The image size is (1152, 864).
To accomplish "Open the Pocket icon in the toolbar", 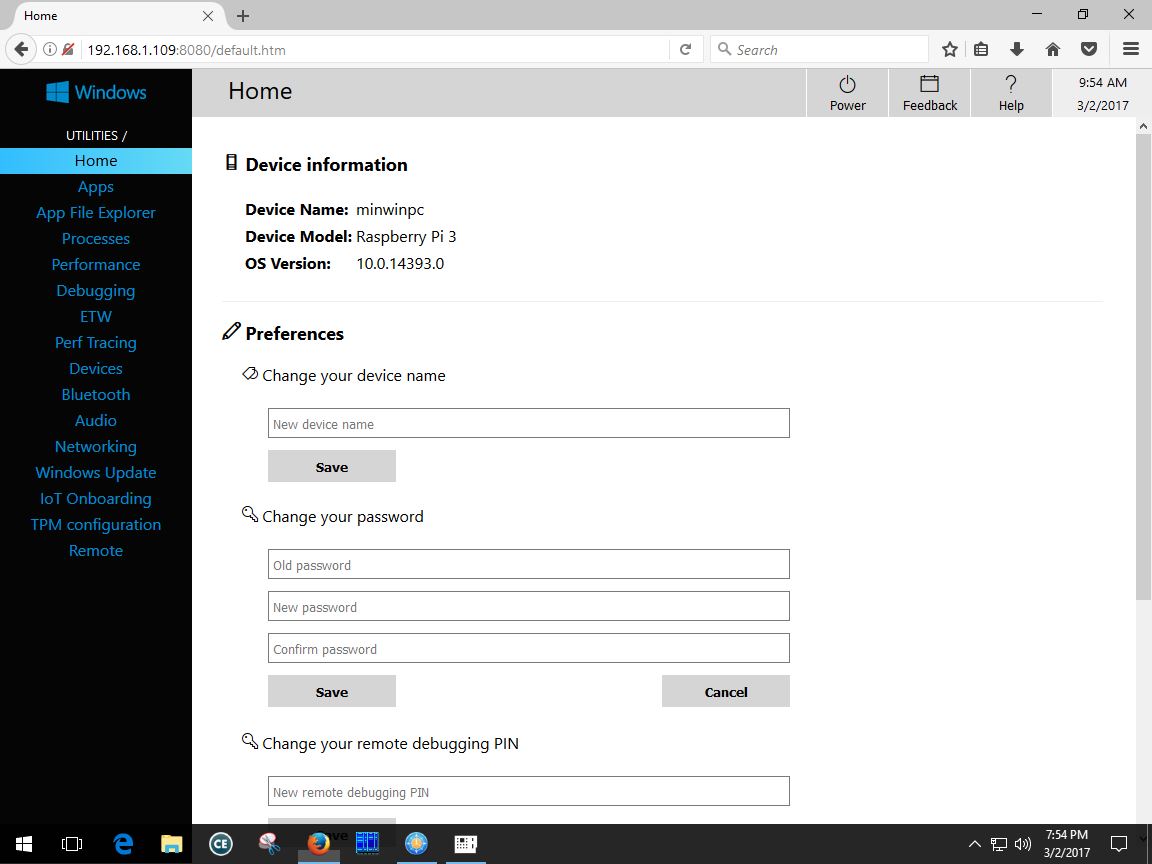I will pyautogui.click(x=1089, y=49).
